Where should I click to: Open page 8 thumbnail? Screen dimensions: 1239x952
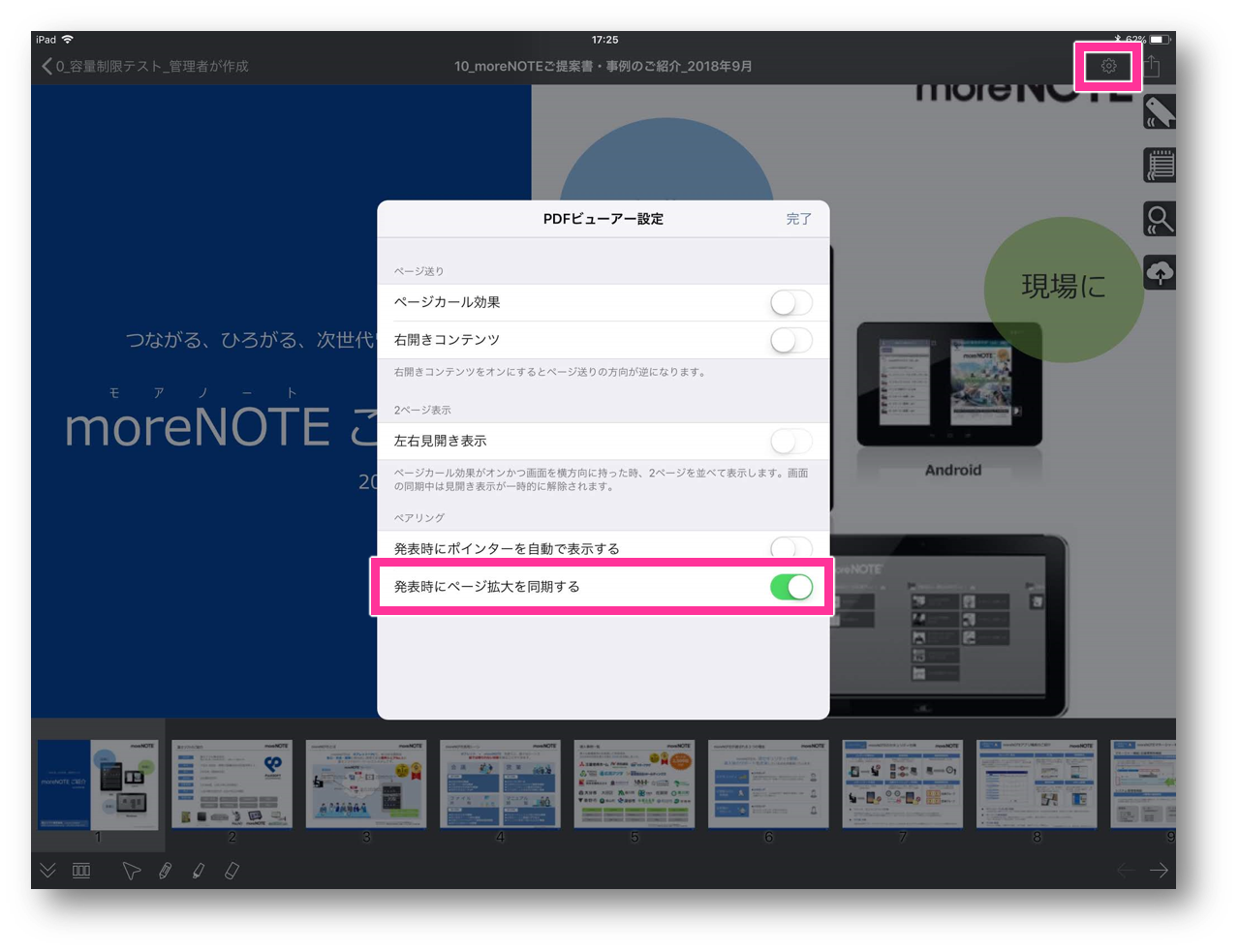[x=1037, y=785]
